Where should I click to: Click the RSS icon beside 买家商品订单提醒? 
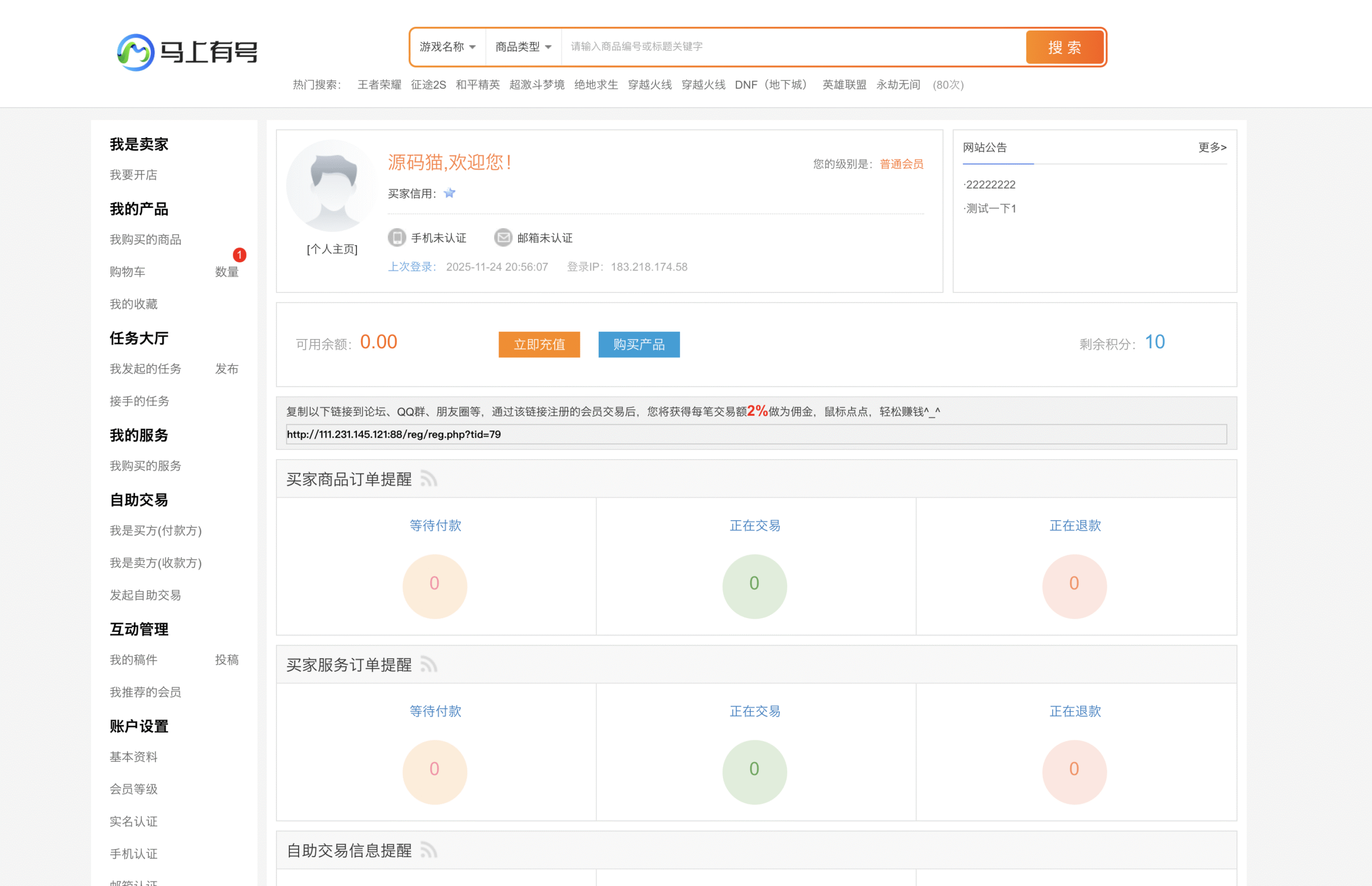(x=429, y=479)
